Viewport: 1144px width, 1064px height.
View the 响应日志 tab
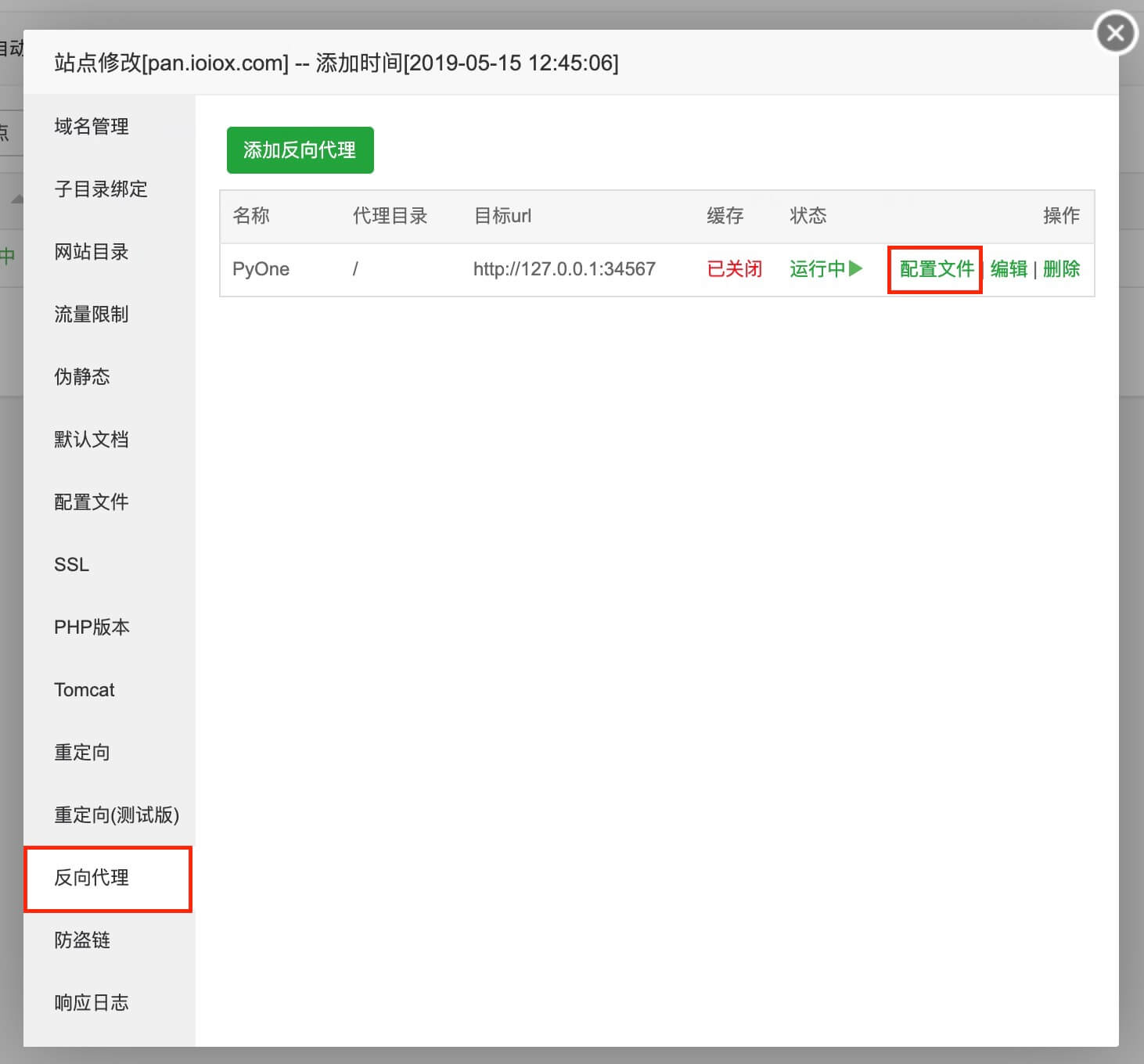coord(92,1003)
